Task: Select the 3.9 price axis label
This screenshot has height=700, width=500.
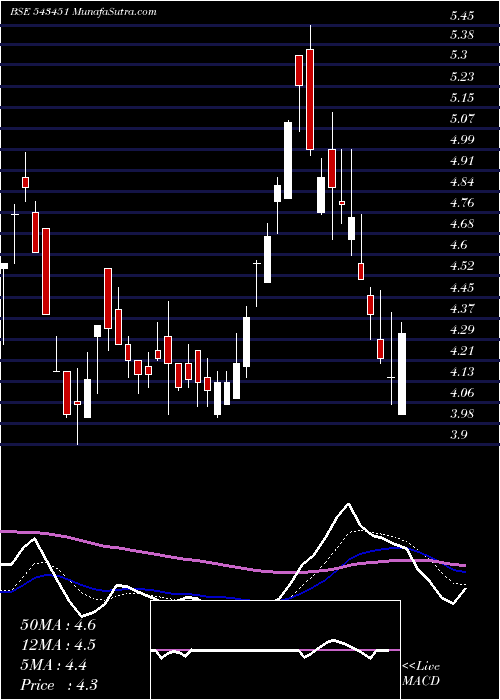Action: tap(459, 435)
